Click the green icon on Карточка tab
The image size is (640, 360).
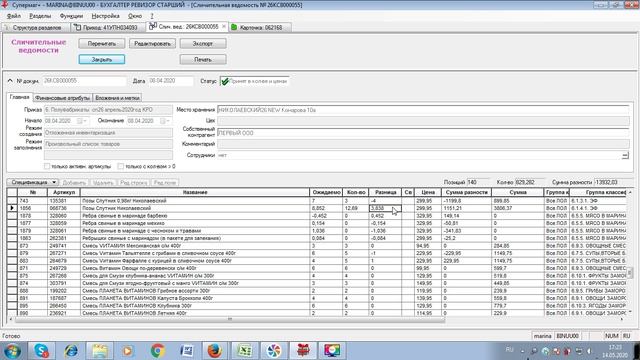click(x=234, y=27)
